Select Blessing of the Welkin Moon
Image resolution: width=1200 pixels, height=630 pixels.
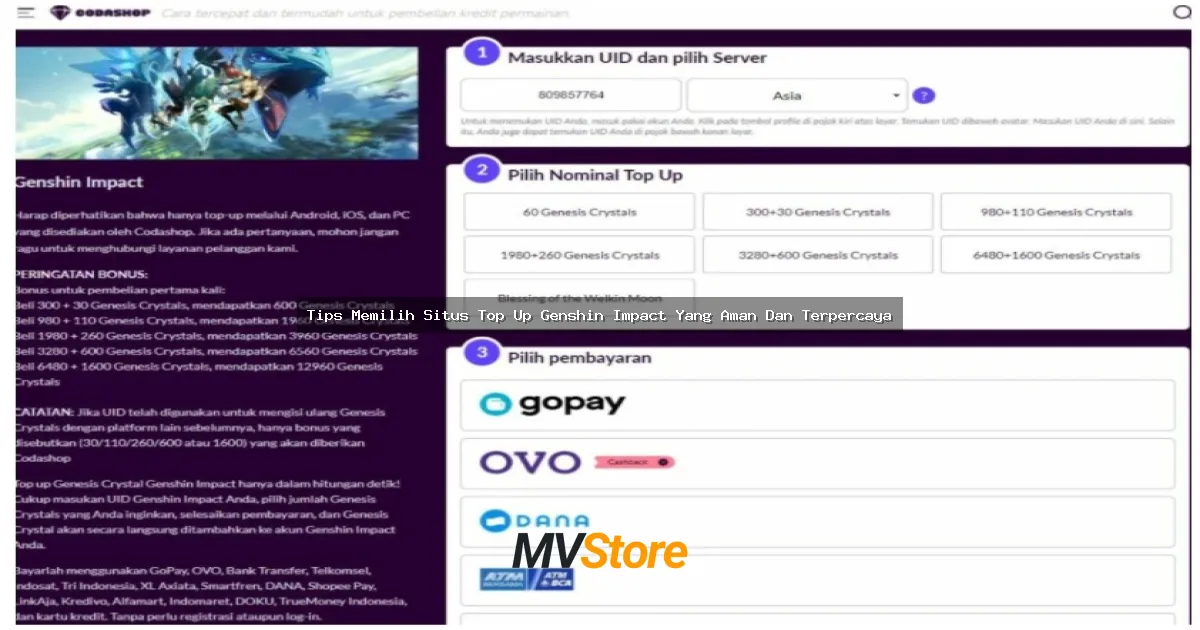(x=579, y=297)
